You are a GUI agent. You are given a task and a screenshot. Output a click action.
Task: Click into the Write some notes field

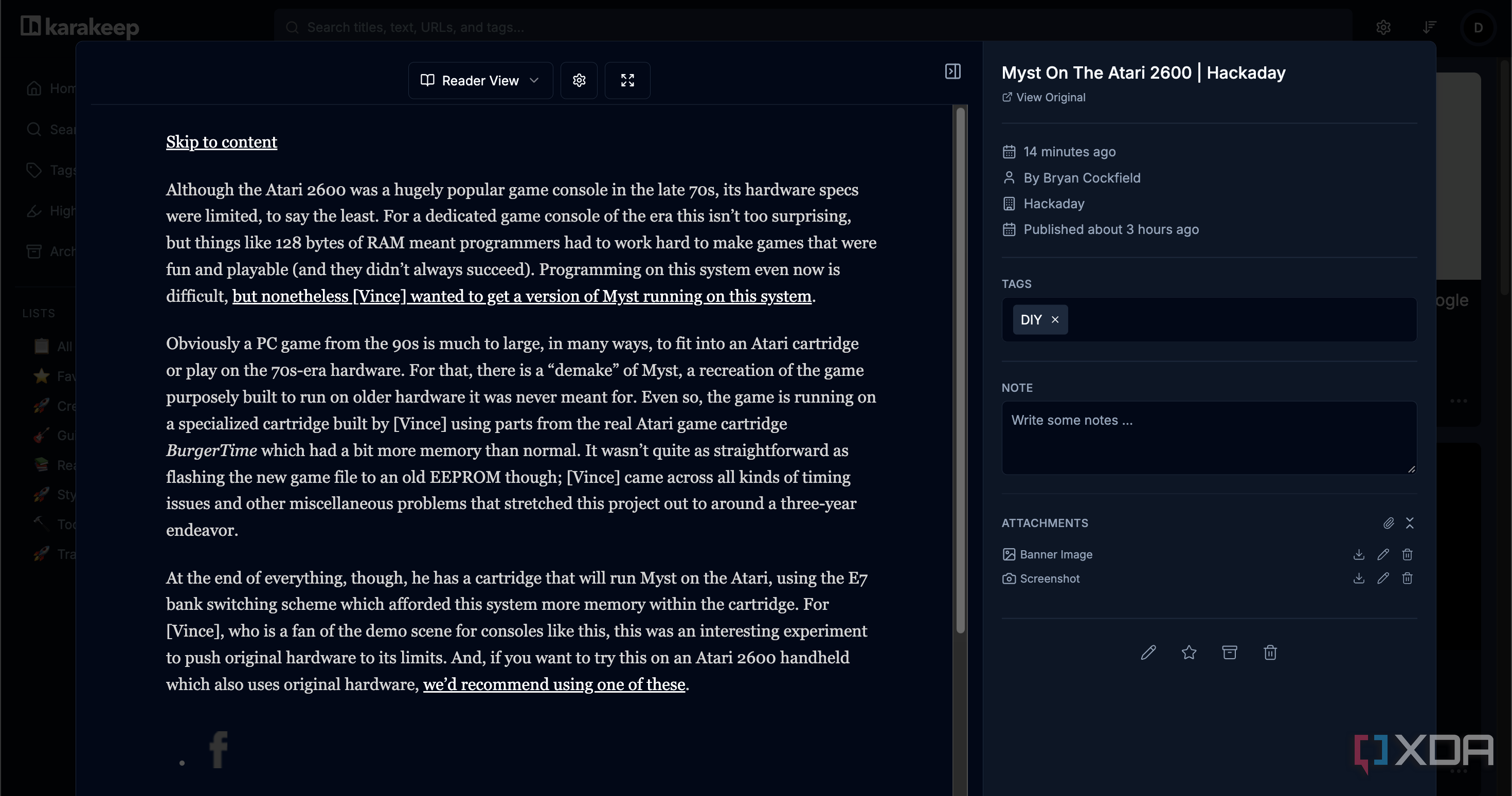(x=1209, y=437)
